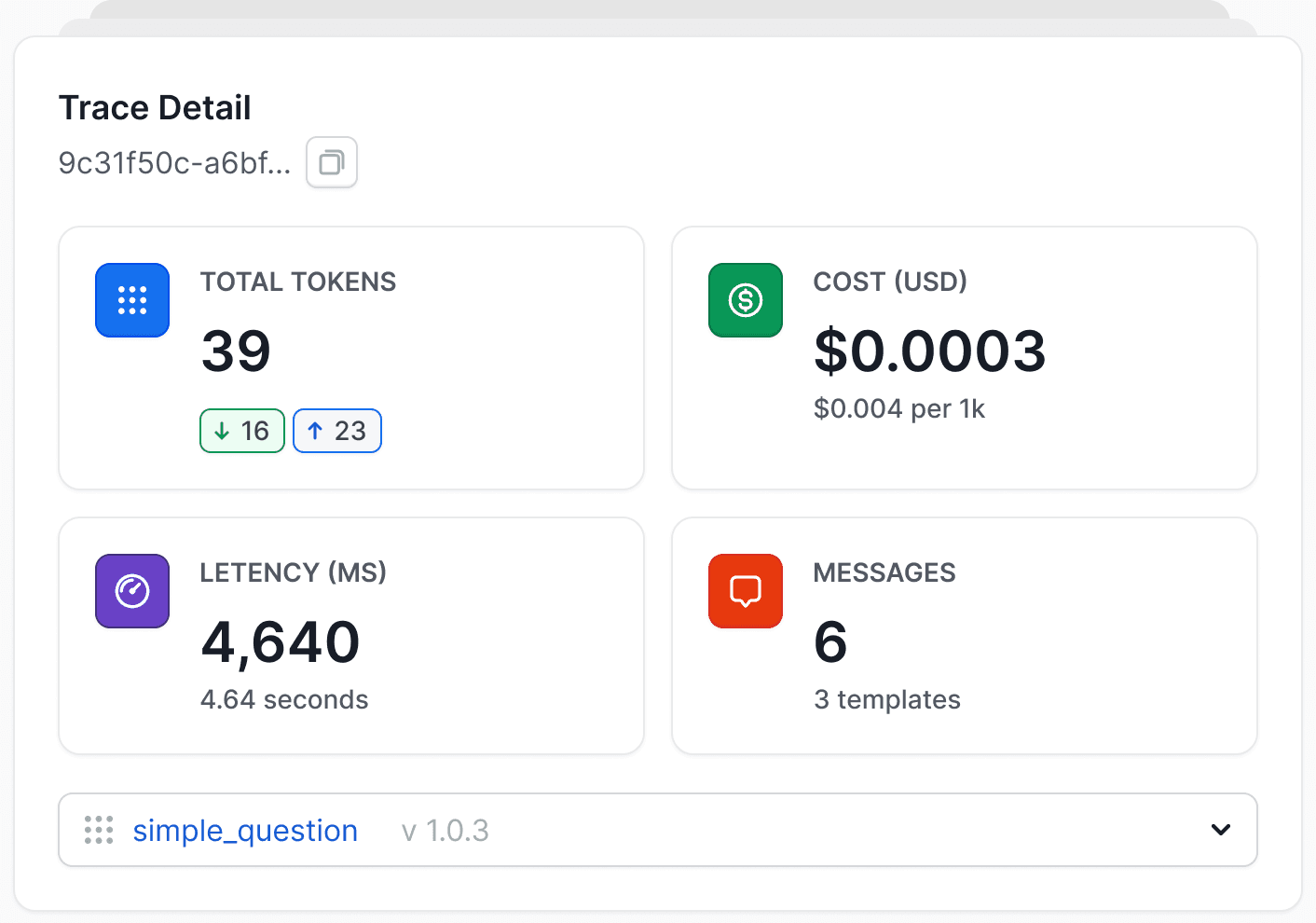Viewport: 1316px width, 923px height.
Task: Click the total tokens value 39
Action: tap(236, 351)
